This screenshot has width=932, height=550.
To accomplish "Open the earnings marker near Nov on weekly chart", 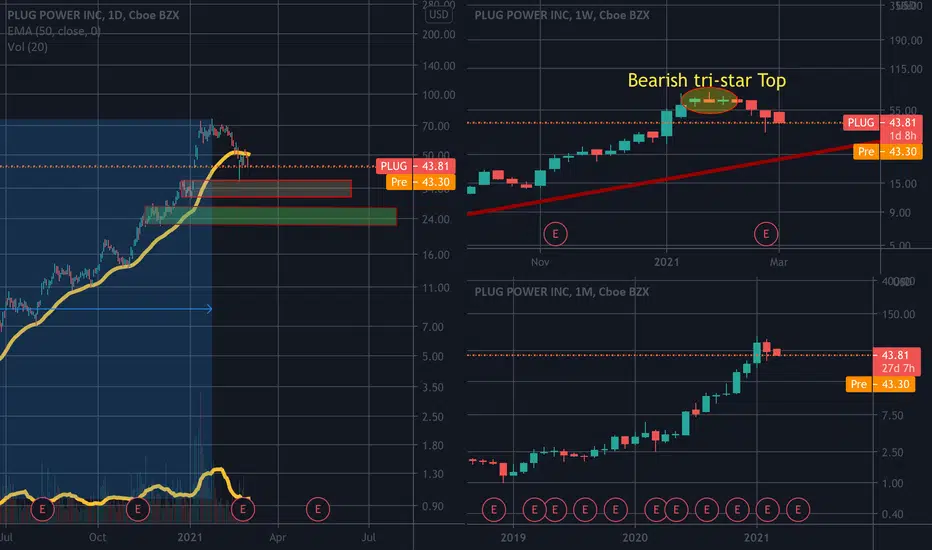I will 555,234.
